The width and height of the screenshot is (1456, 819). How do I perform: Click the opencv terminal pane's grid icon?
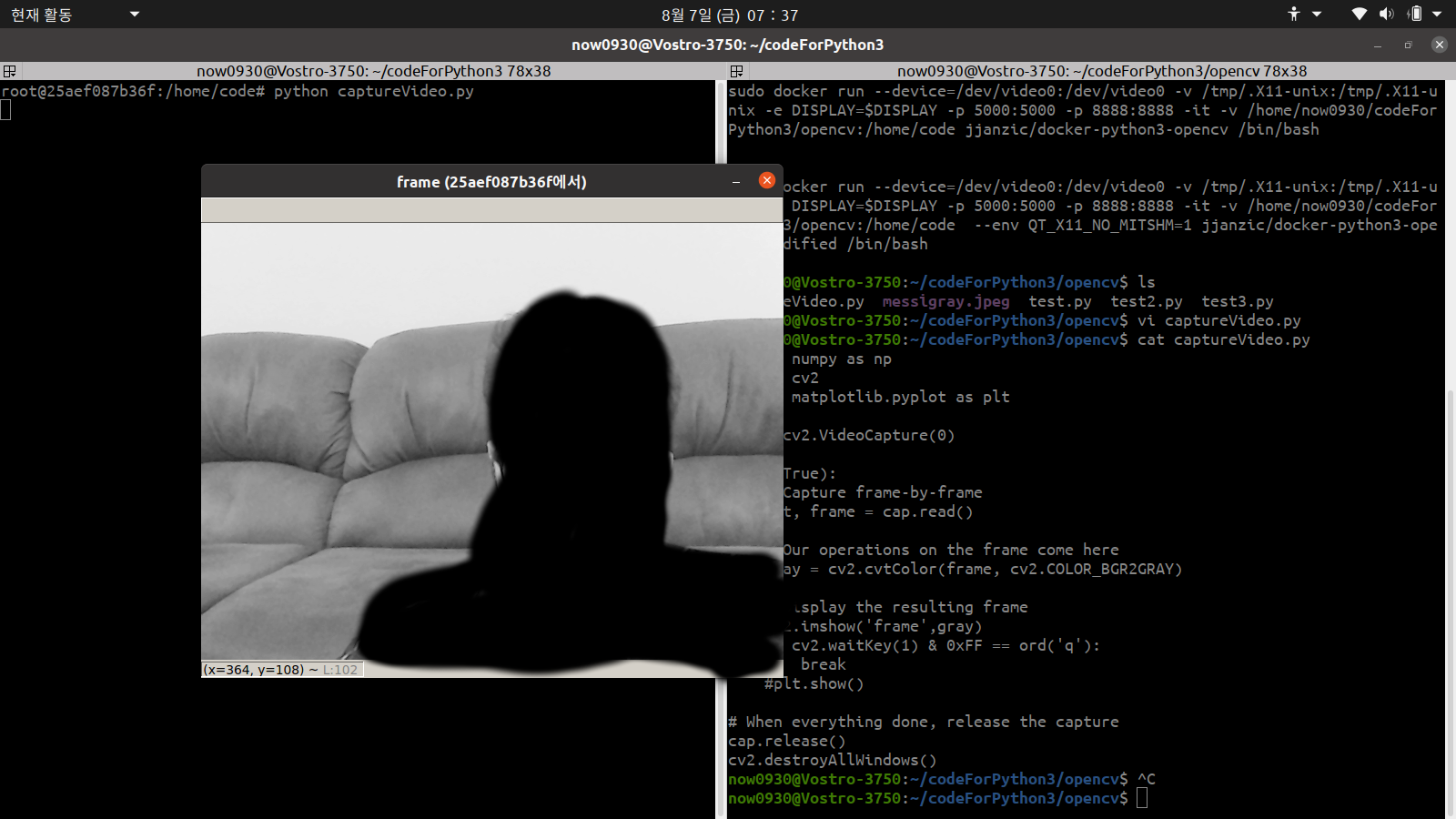point(737,71)
